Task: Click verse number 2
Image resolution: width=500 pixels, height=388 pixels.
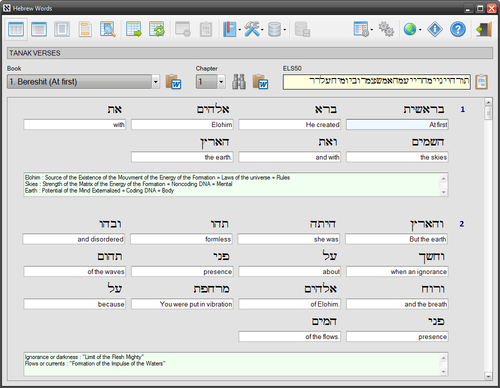Action: pyautogui.click(x=462, y=224)
